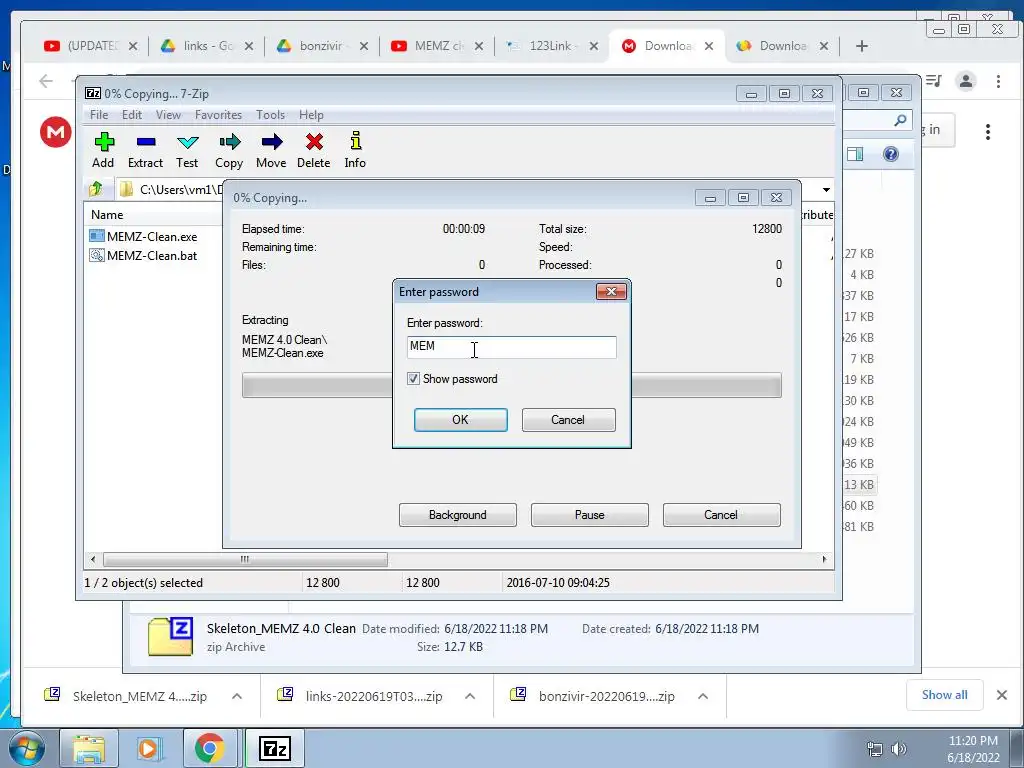Open links-20220619T03 download options chevron
The width and height of the screenshot is (1024, 768).
click(470, 696)
